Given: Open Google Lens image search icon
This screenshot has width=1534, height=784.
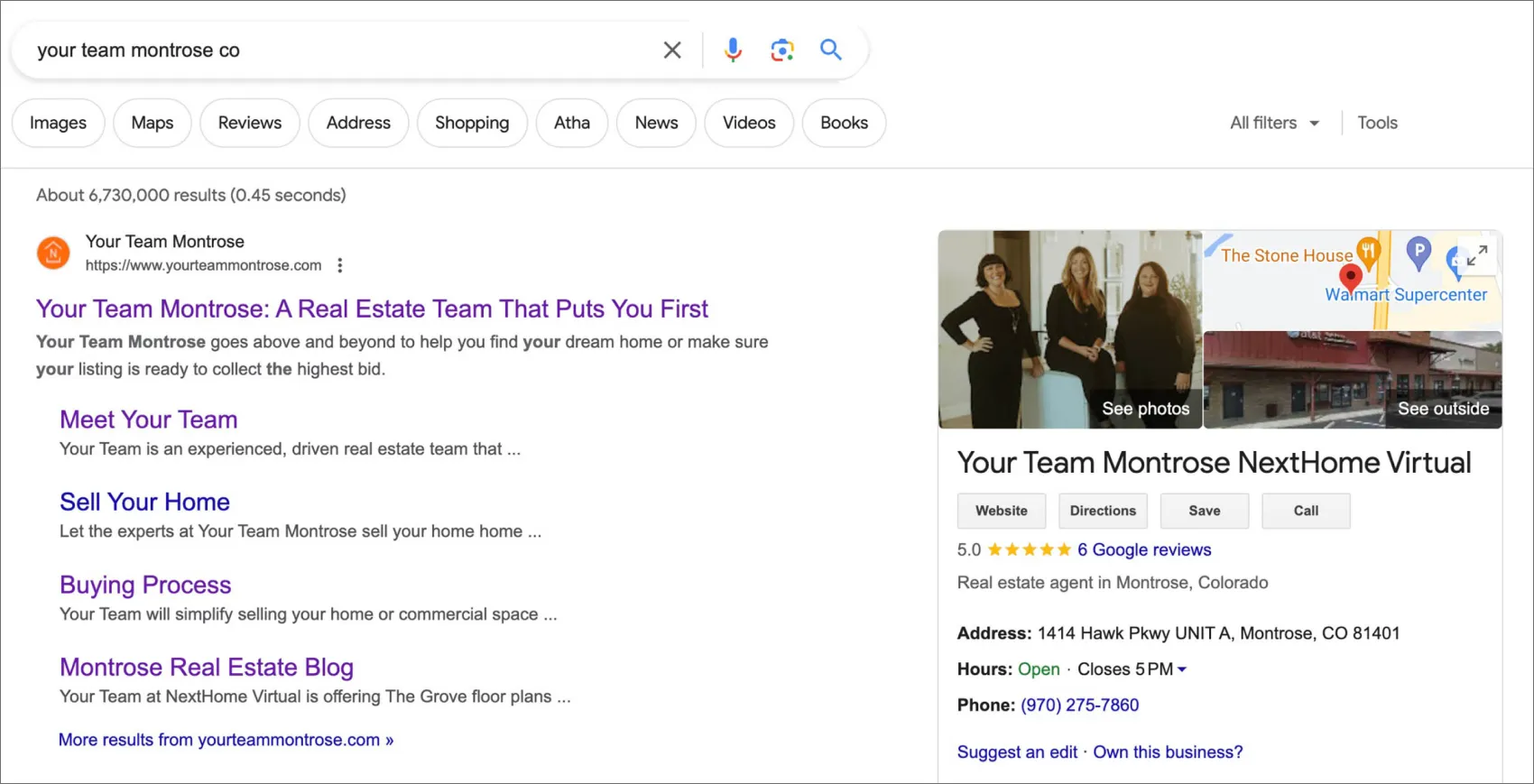Looking at the screenshot, I should coord(781,51).
